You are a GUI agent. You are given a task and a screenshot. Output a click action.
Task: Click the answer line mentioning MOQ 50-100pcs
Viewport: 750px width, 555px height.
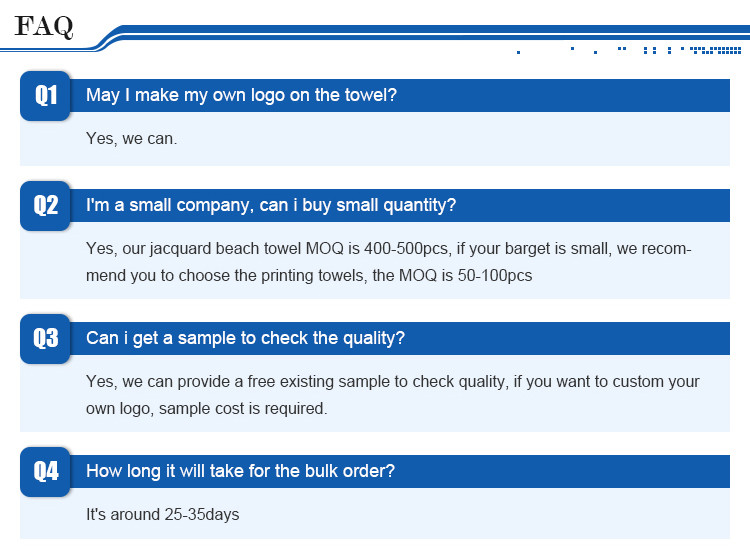pyautogui.click(x=309, y=276)
